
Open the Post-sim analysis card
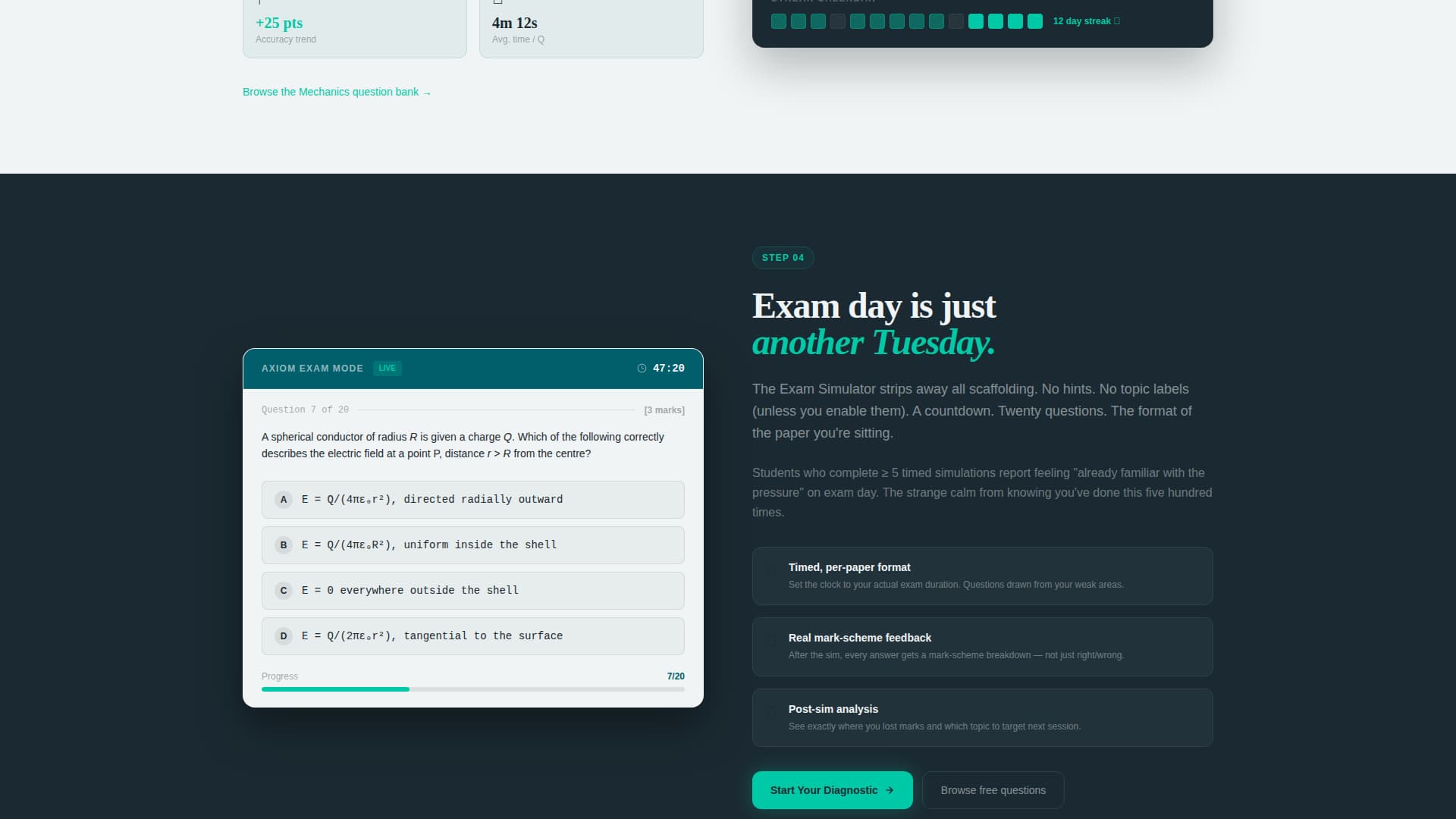[983, 717]
